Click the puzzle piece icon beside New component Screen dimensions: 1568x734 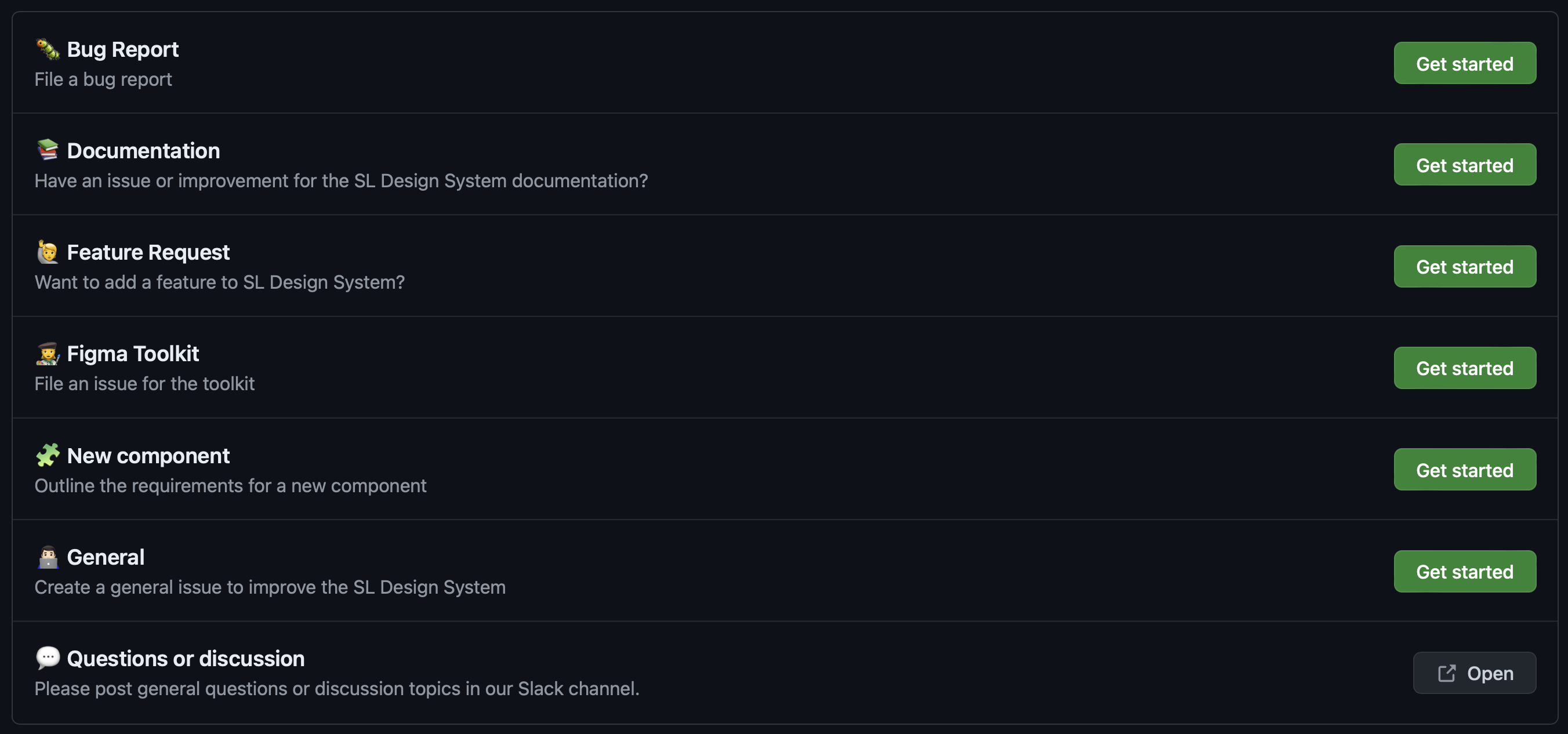[x=48, y=455]
